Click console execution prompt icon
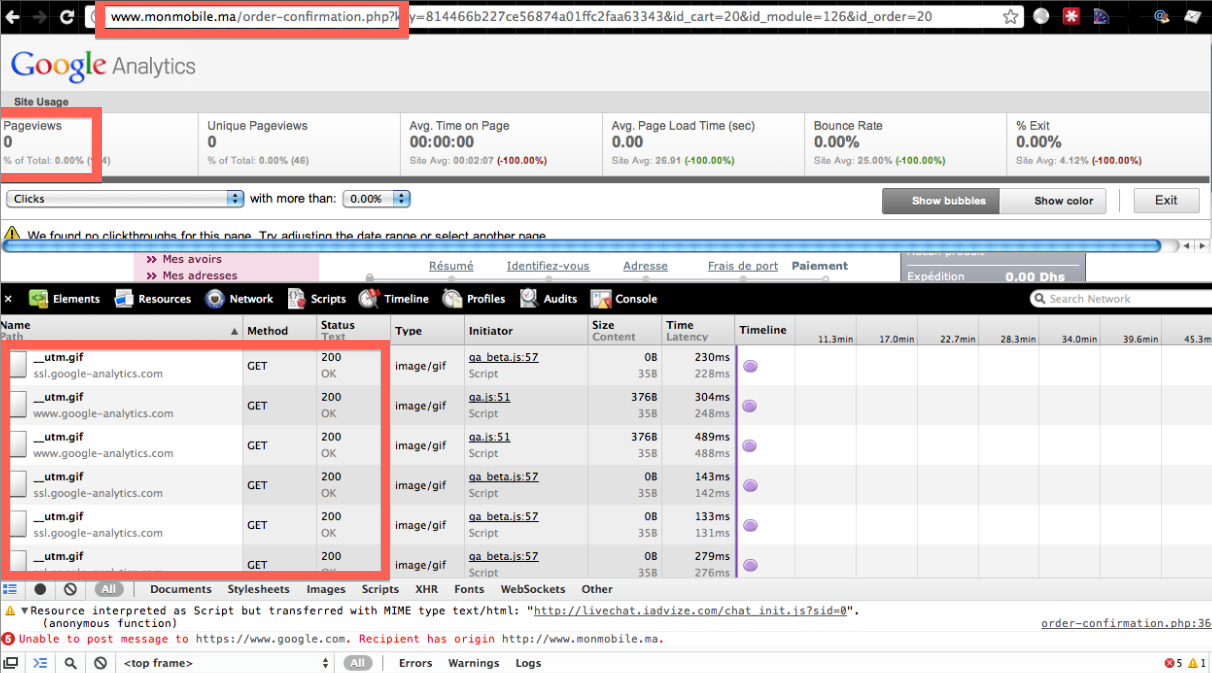The height and width of the screenshot is (673, 1212). tap(40, 663)
